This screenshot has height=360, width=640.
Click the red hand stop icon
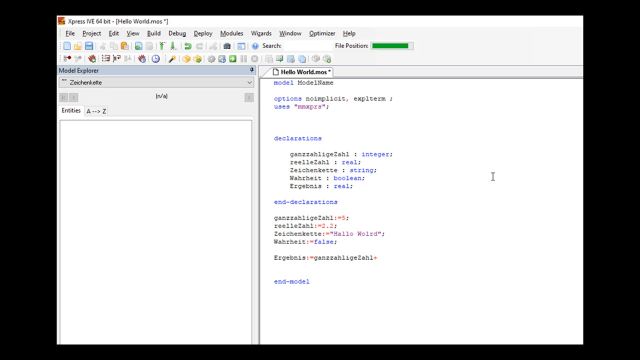[142, 59]
